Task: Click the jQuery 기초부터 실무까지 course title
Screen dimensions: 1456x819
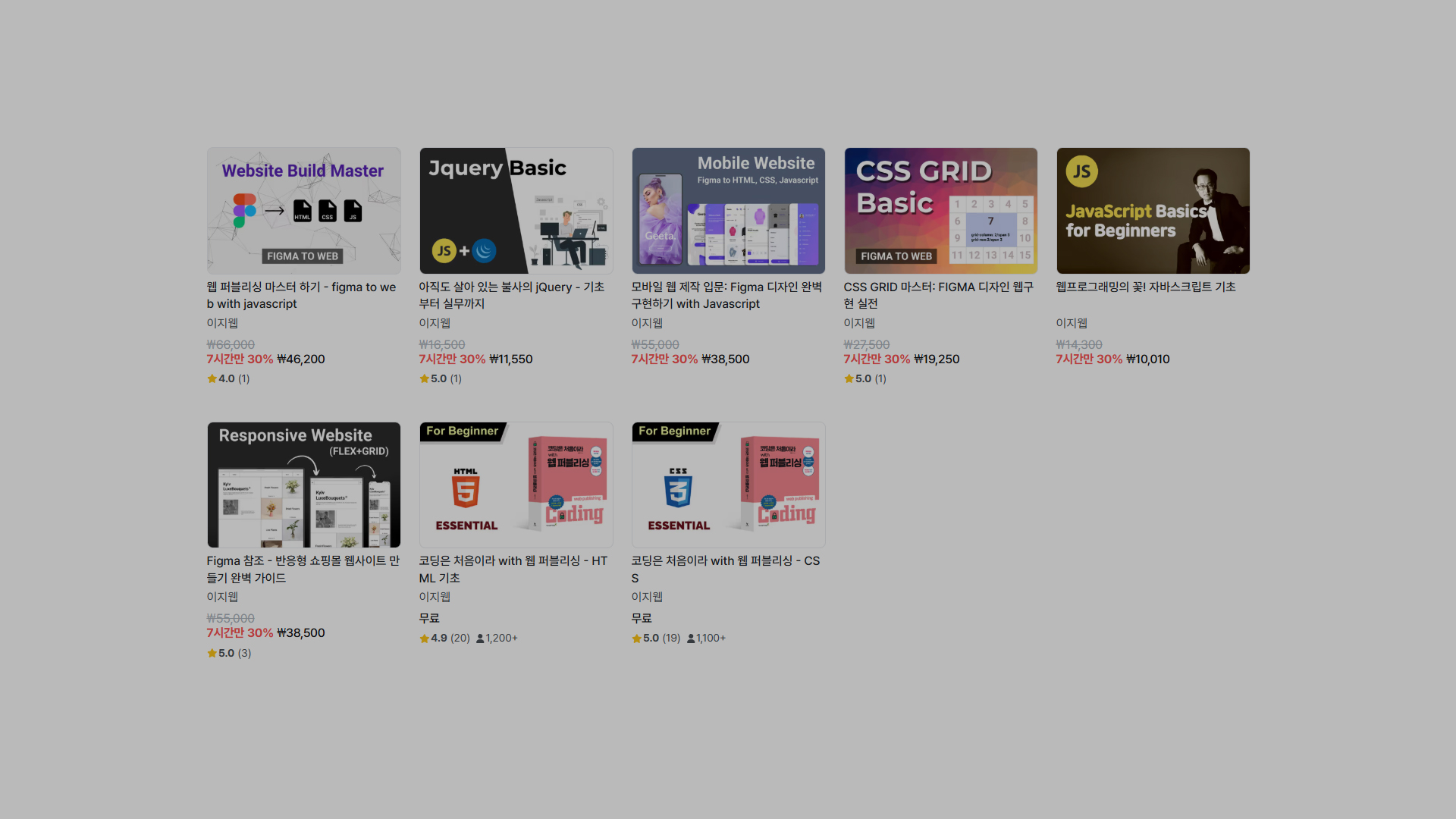Action: point(512,295)
